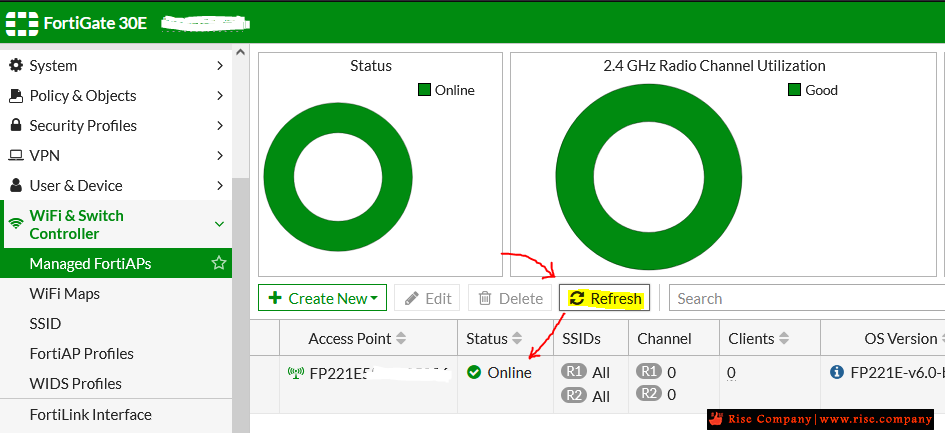
Task: Sort by Clients column arrows
Action: (783, 338)
